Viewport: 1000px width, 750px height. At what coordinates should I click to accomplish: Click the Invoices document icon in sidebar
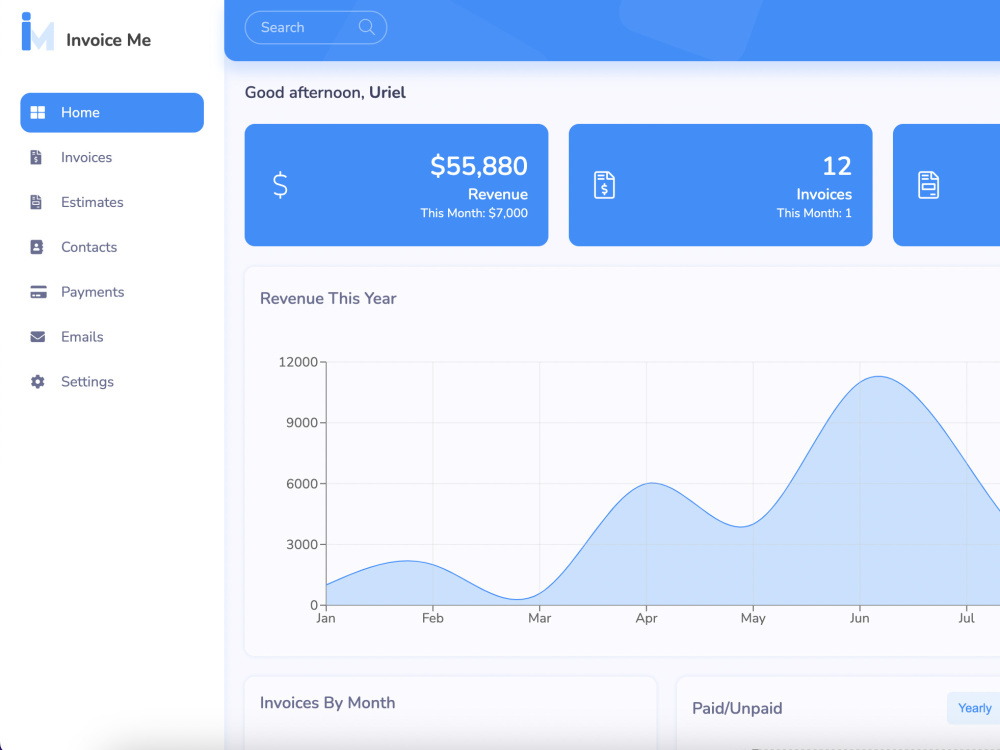[36, 158]
